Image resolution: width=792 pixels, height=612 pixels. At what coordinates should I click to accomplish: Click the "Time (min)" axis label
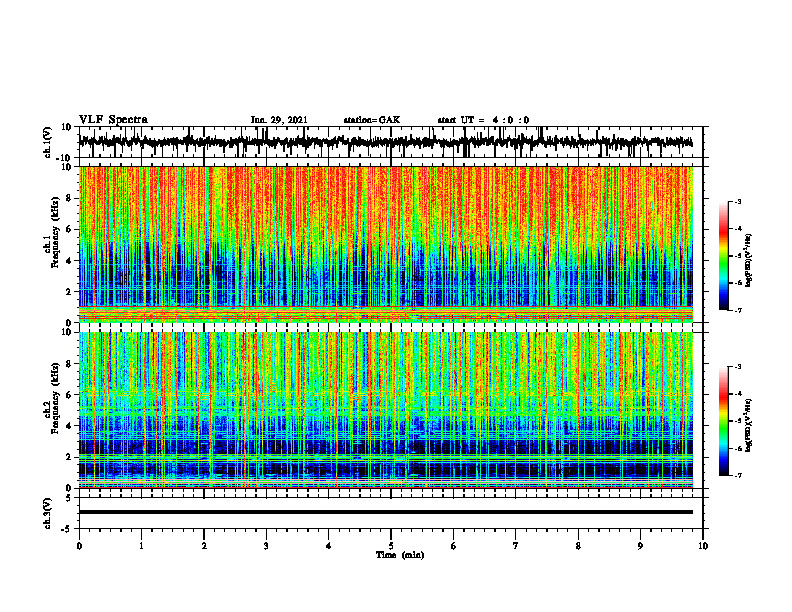tap(400, 555)
